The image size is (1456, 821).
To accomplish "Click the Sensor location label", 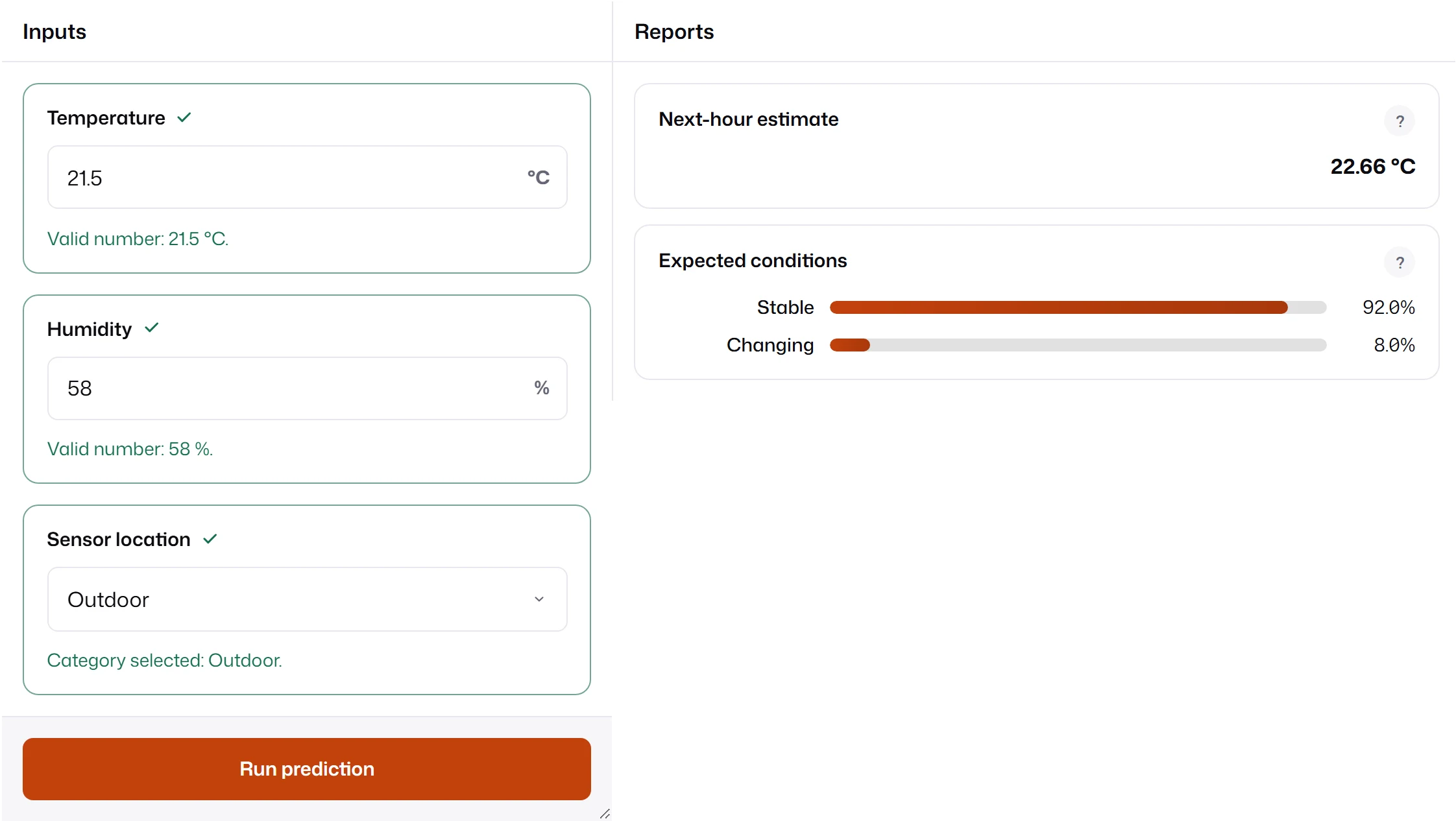I will 119,540.
